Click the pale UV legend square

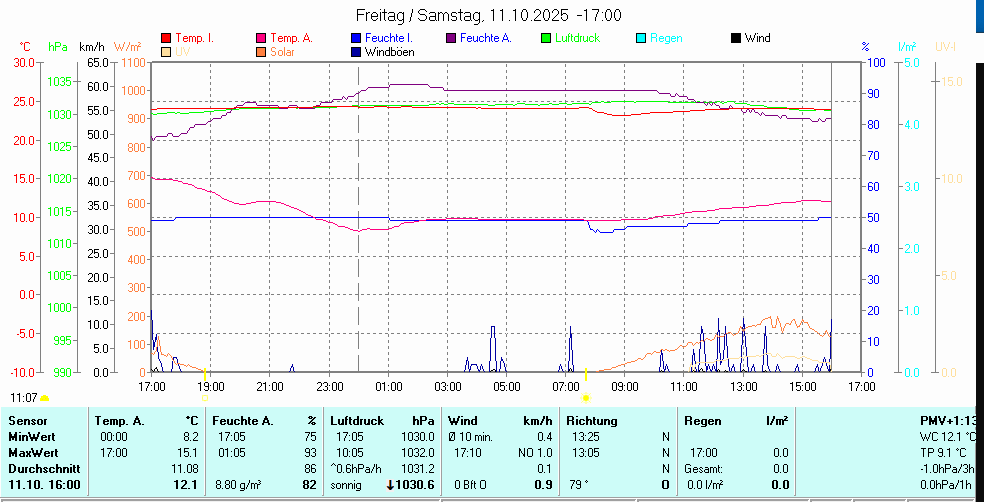[x=166, y=51]
